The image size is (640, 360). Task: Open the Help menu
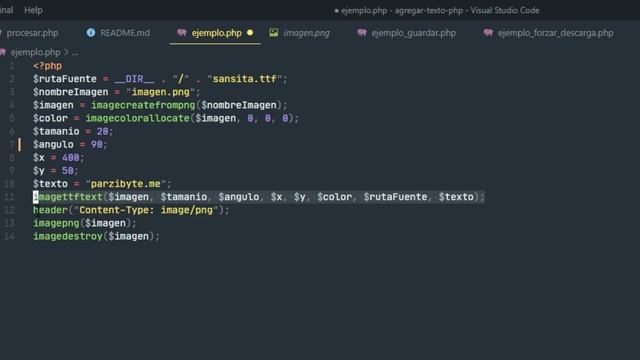pyautogui.click(x=33, y=10)
